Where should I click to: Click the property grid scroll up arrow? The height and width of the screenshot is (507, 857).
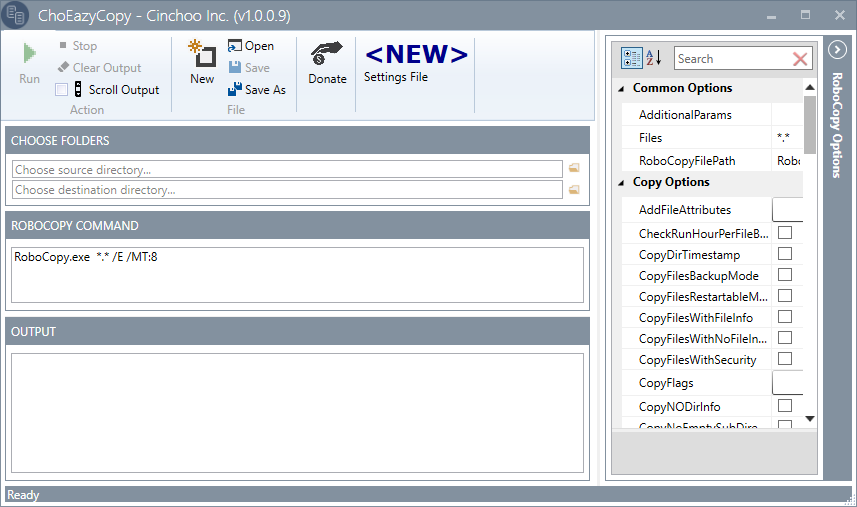[810, 87]
